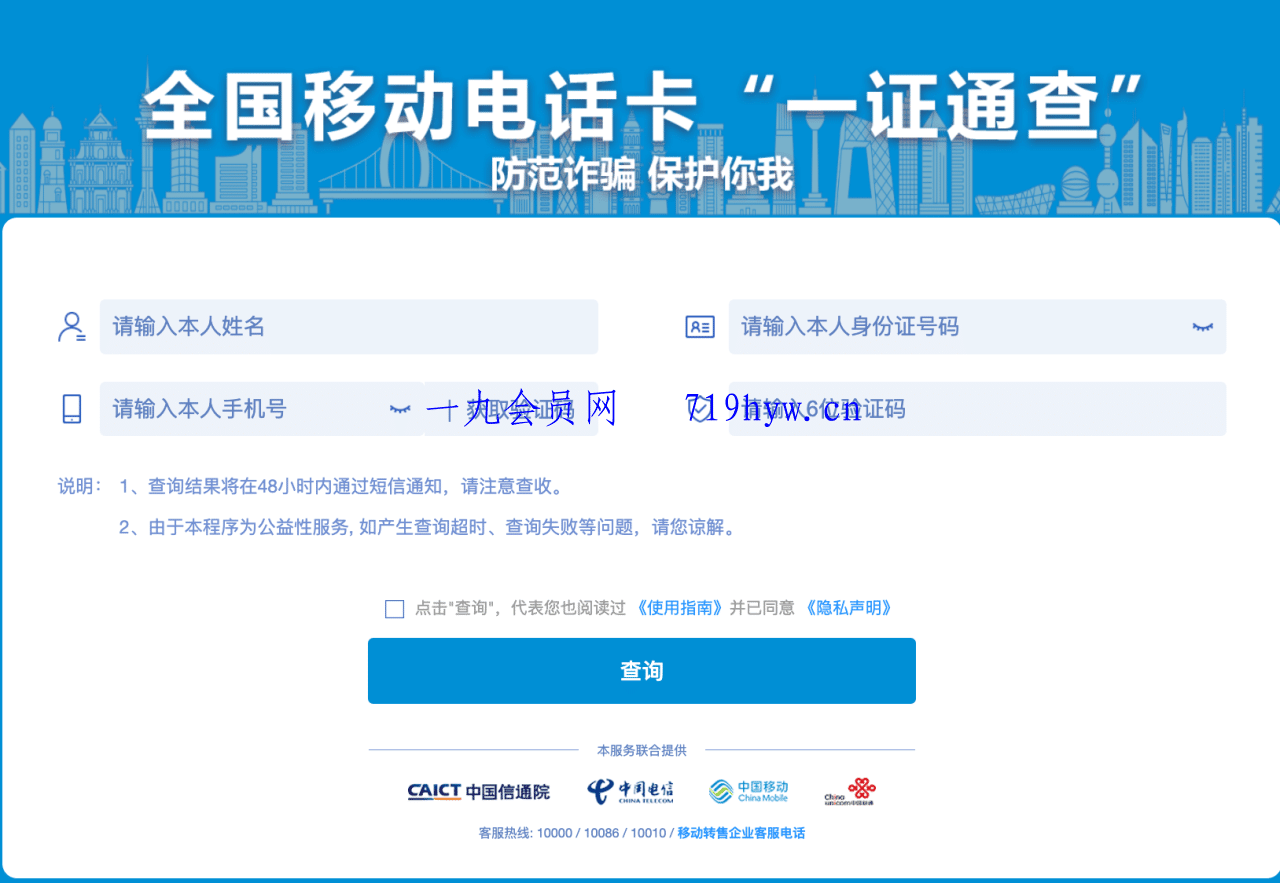Click the 中国移动 China Mobile logo
The width and height of the screenshot is (1280, 883).
click(748, 790)
